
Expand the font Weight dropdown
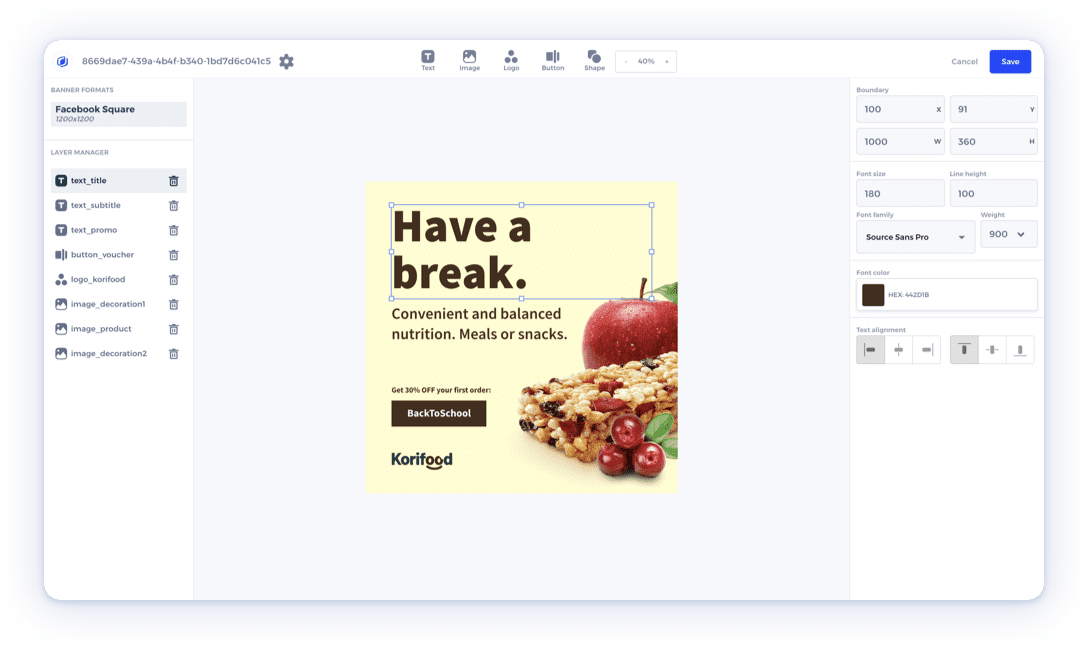click(x=1008, y=234)
